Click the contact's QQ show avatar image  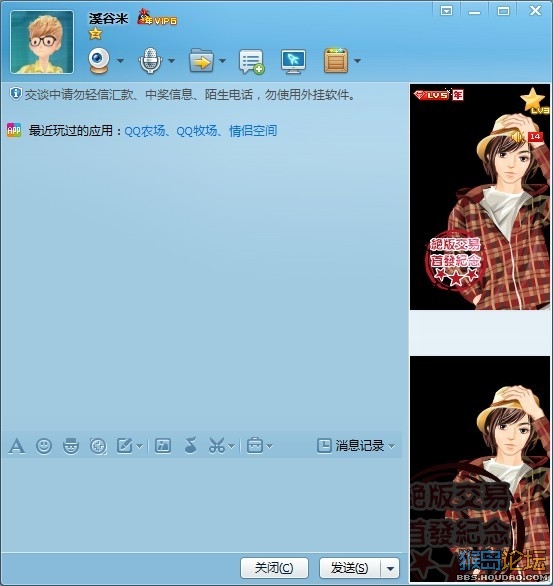click(x=480, y=197)
